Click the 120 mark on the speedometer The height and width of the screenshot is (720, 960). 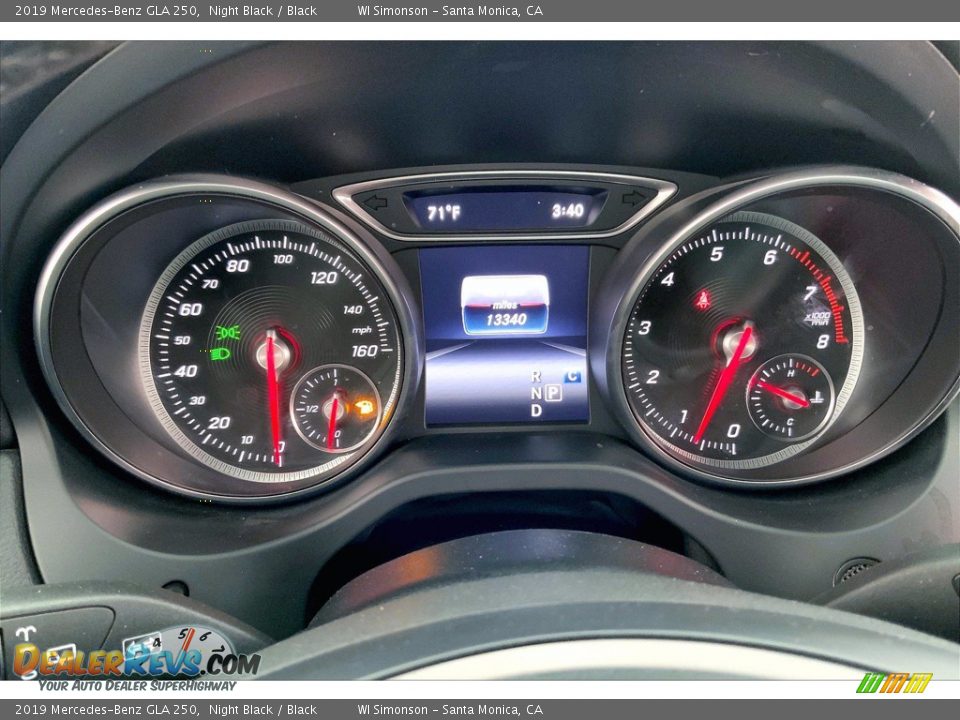323,278
